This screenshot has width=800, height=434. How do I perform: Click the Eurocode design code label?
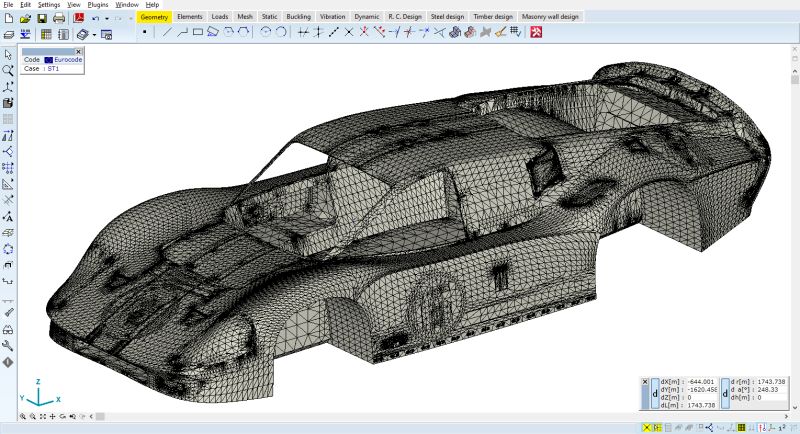coord(68,60)
